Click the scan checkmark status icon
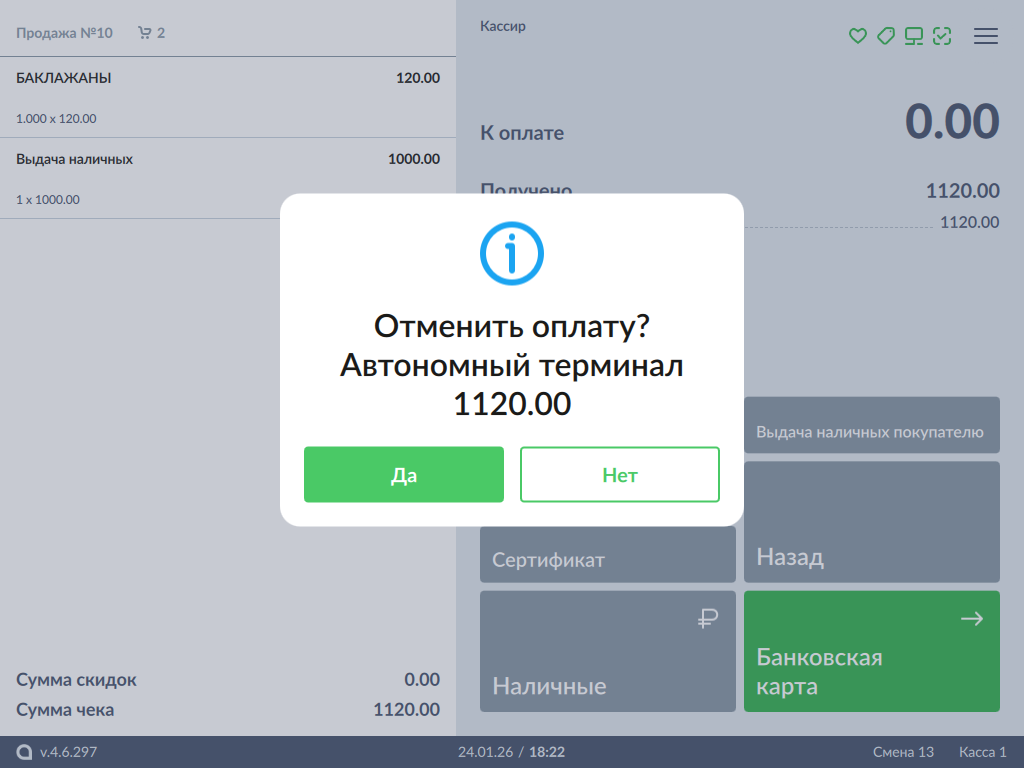Image resolution: width=1024 pixels, height=768 pixels. 941,36
